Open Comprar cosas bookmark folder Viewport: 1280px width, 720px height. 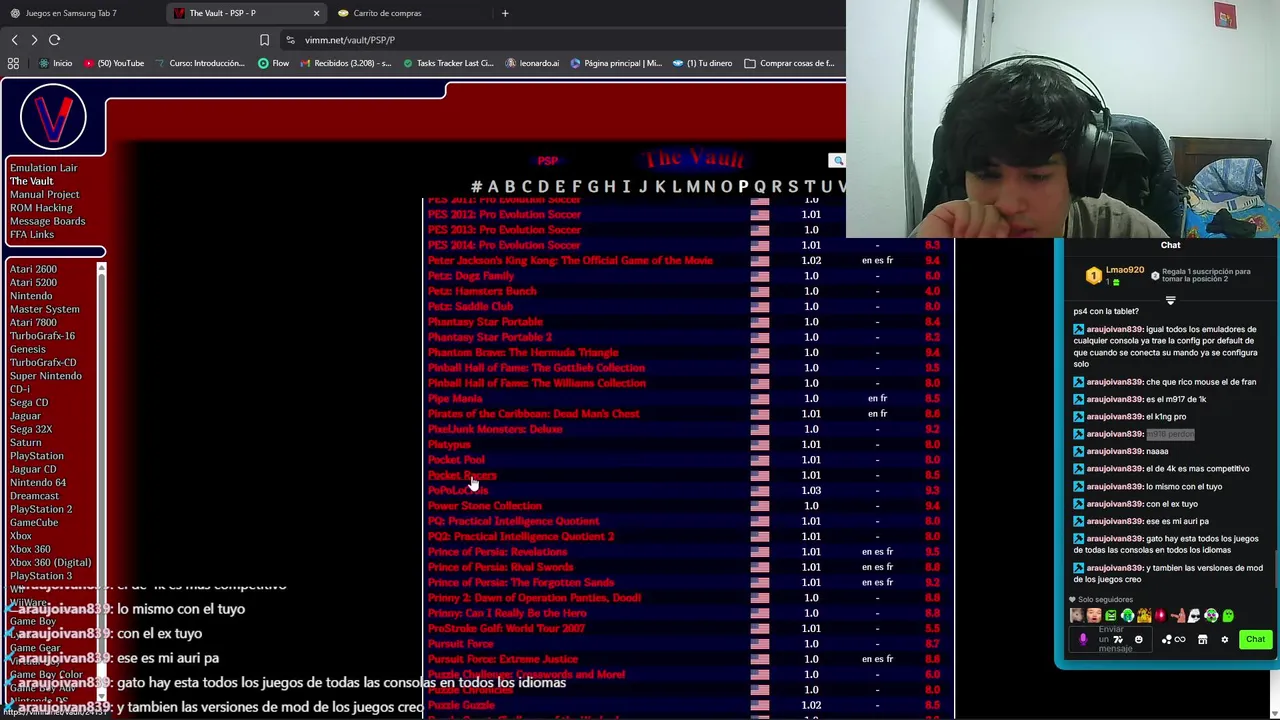point(789,63)
